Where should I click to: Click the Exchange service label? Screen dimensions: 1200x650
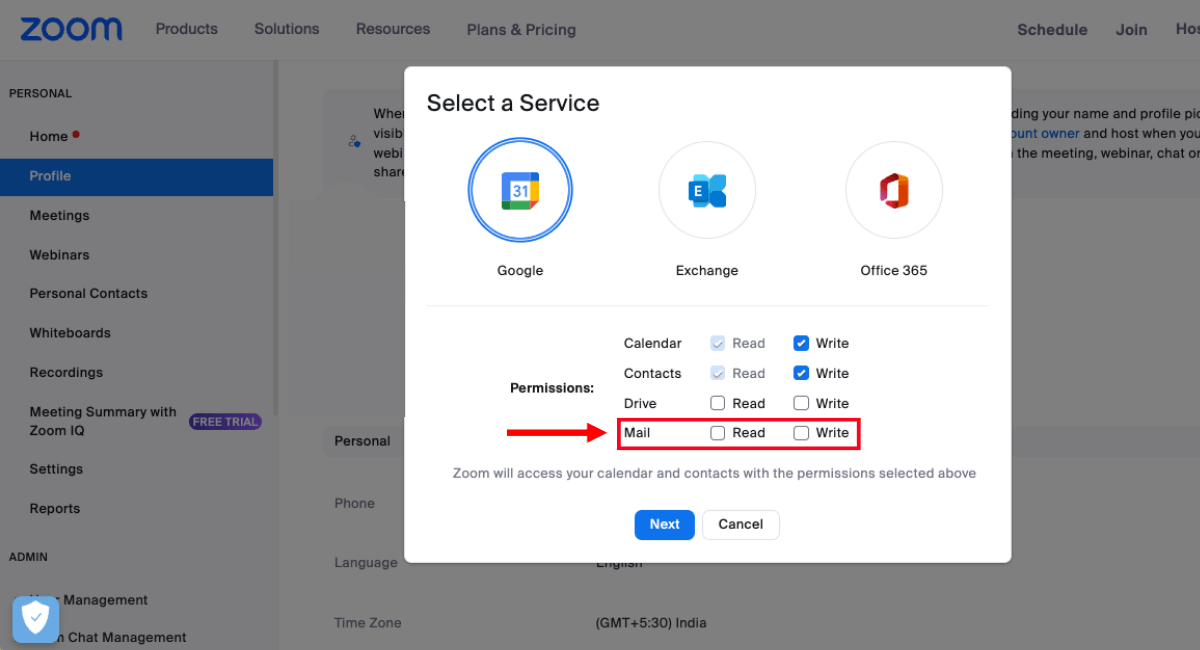(707, 271)
